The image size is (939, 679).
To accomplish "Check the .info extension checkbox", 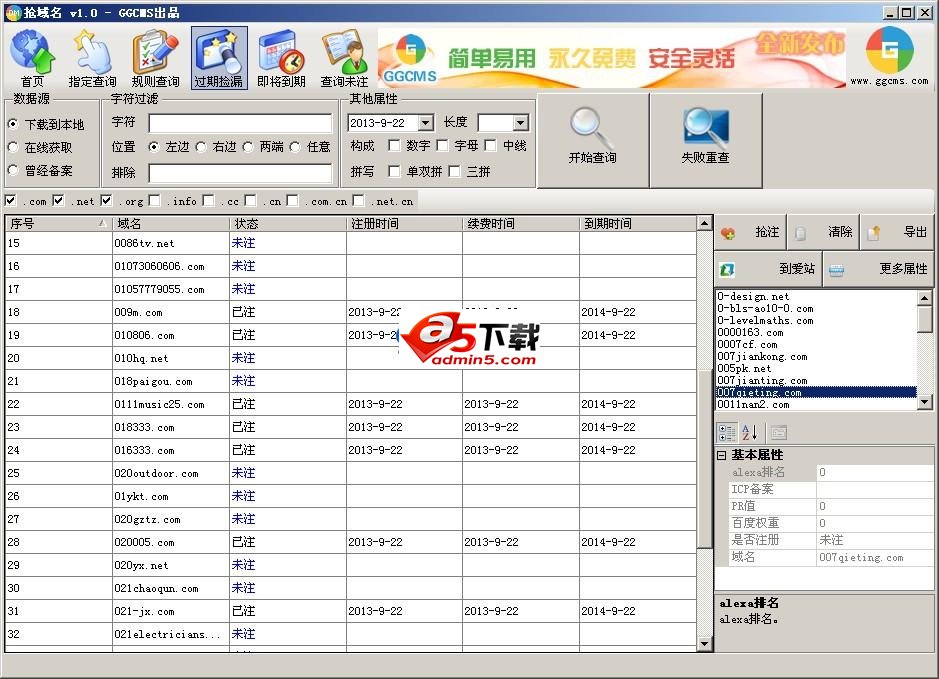I will pyautogui.click(x=155, y=201).
